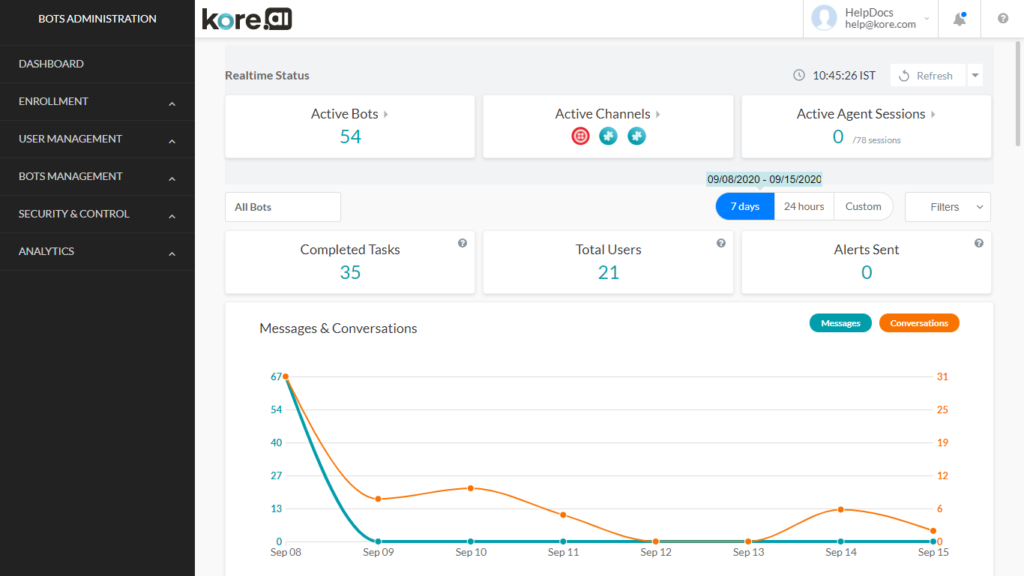Open the User Management sidebar menu
Image resolution: width=1024 pixels, height=576 pixels.
(x=97, y=138)
